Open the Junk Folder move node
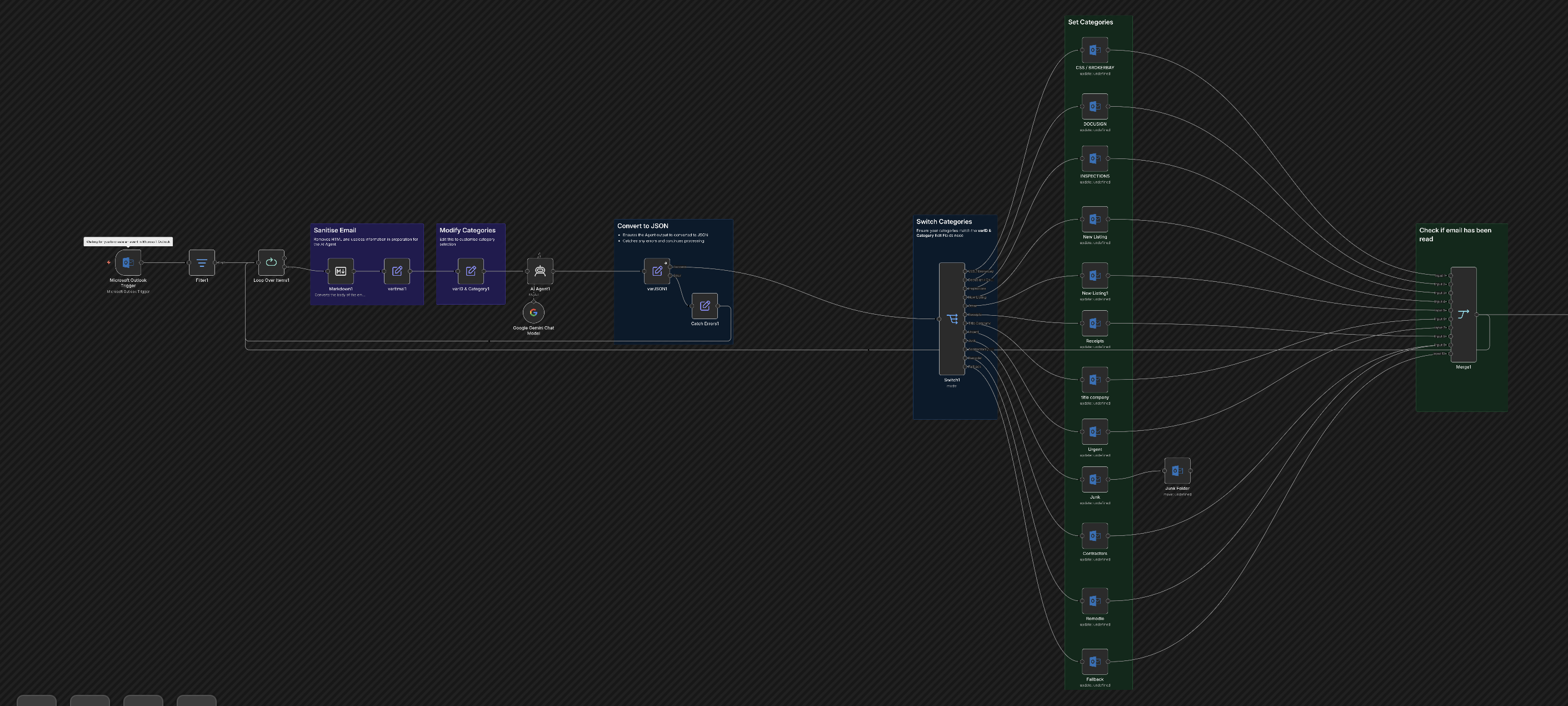 1177,471
